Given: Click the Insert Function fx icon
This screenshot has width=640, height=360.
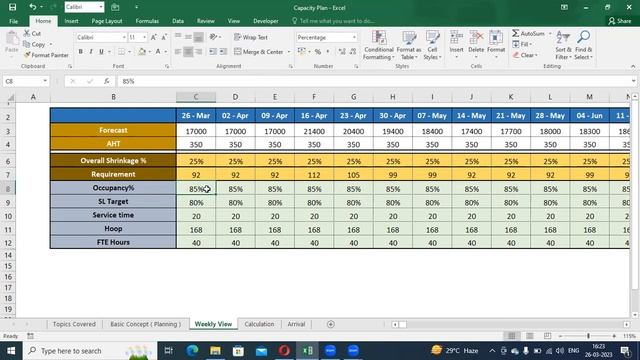Looking at the screenshot, I should (107, 81).
